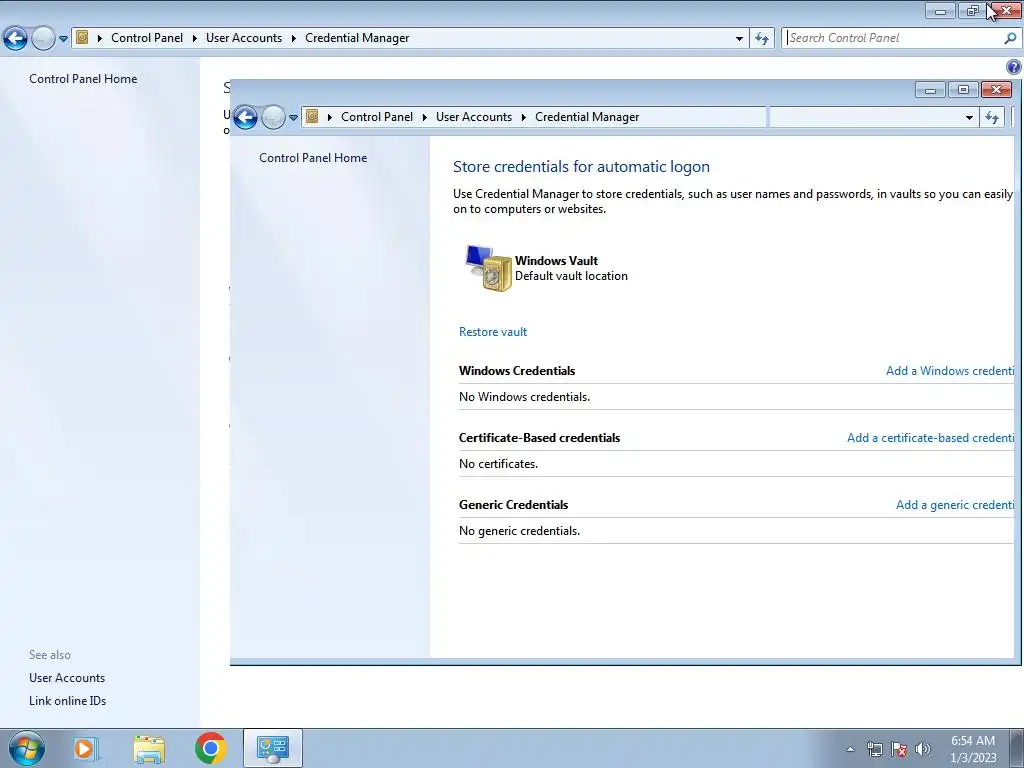This screenshot has height=768, width=1024.
Task: Click taskbar clock showing 6:54 AM
Action: [973, 749]
